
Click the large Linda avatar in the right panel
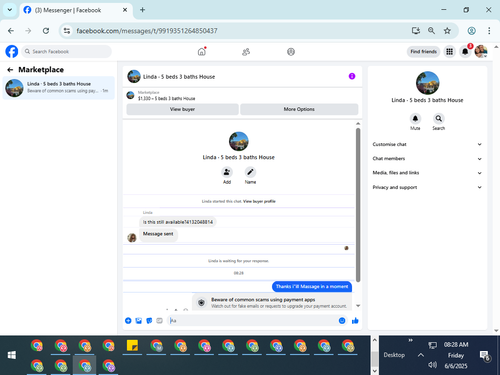point(427,83)
